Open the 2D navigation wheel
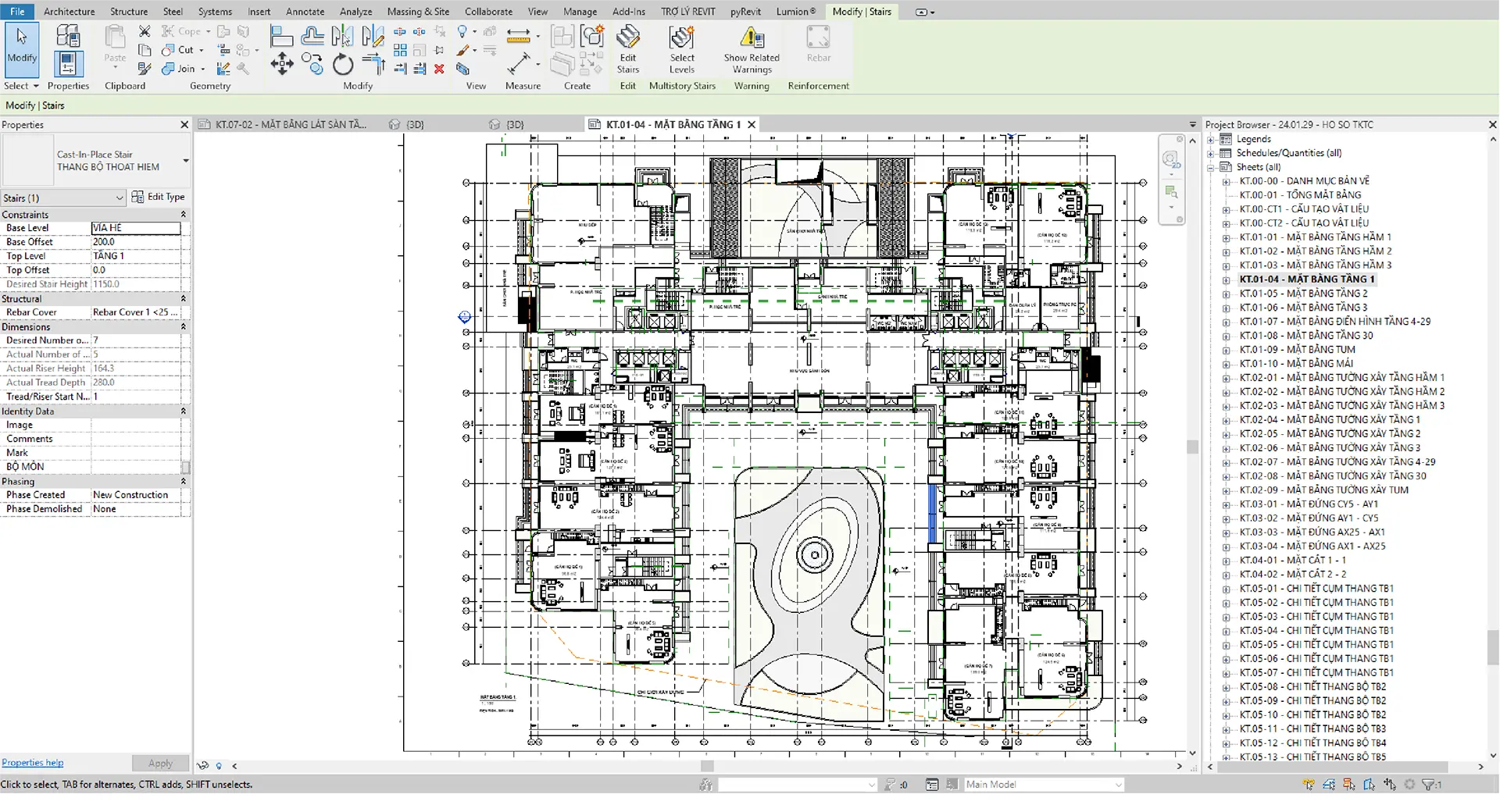This screenshot has width=1500, height=812. [1170, 160]
